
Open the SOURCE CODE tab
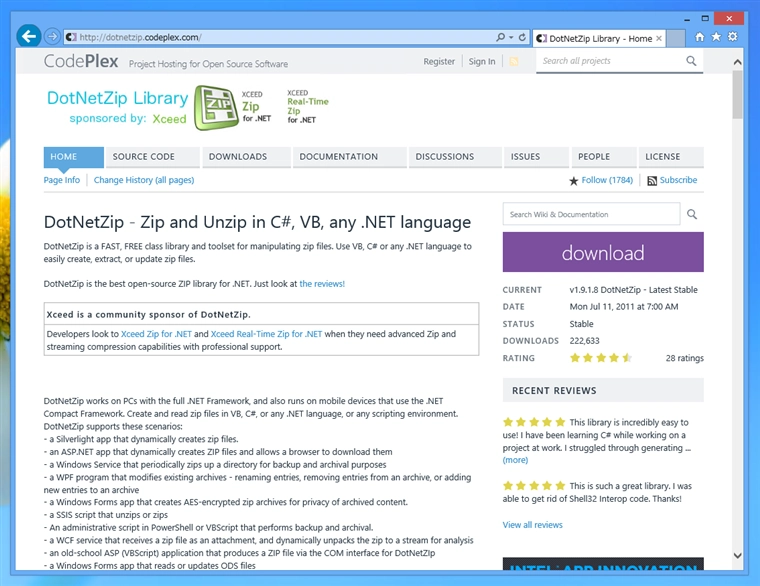click(x=153, y=157)
